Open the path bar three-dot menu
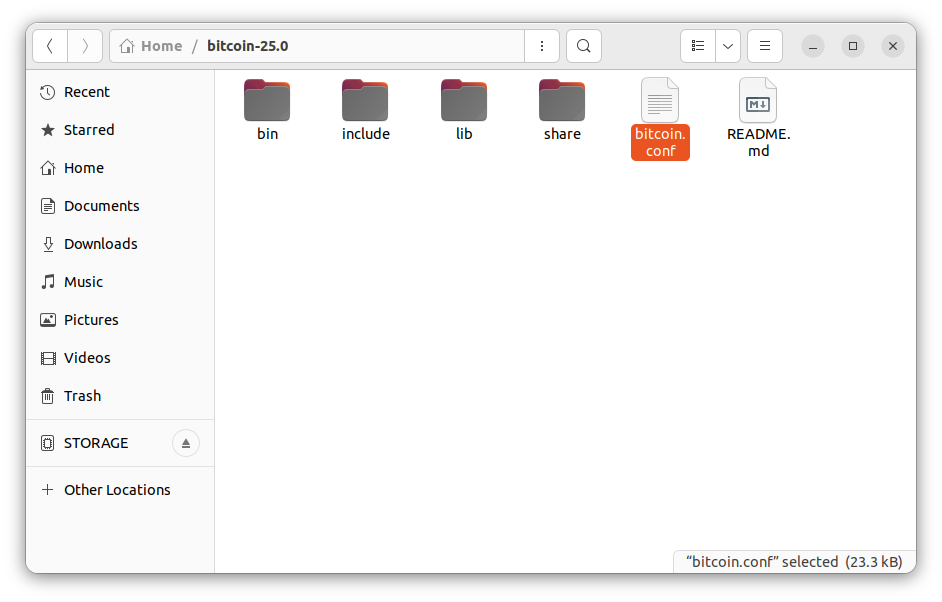Image resolution: width=942 pixels, height=602 pixels. [x=542, y=46]
